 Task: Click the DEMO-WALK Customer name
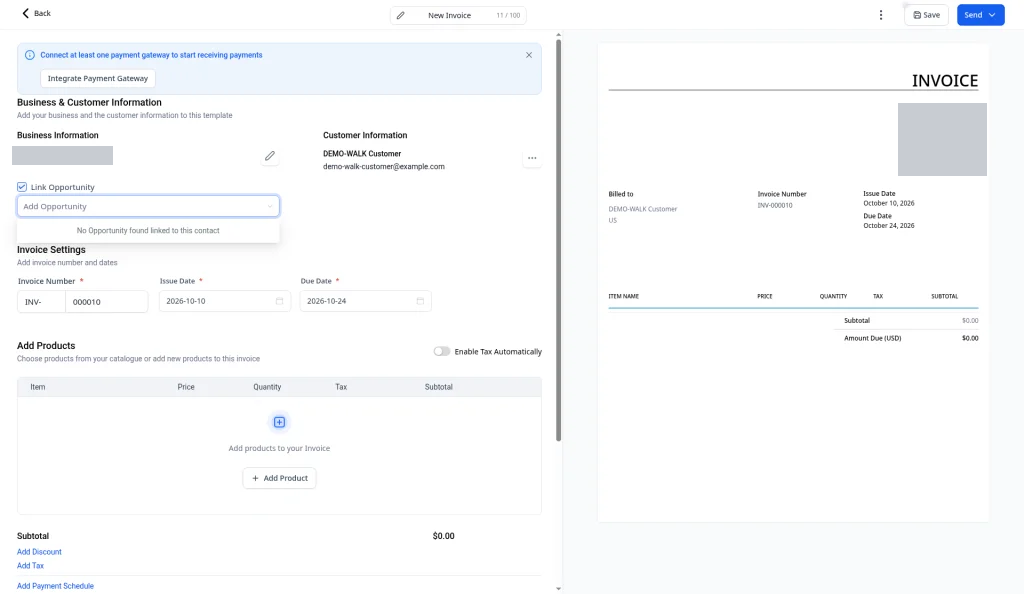click(x=362, y=153)
